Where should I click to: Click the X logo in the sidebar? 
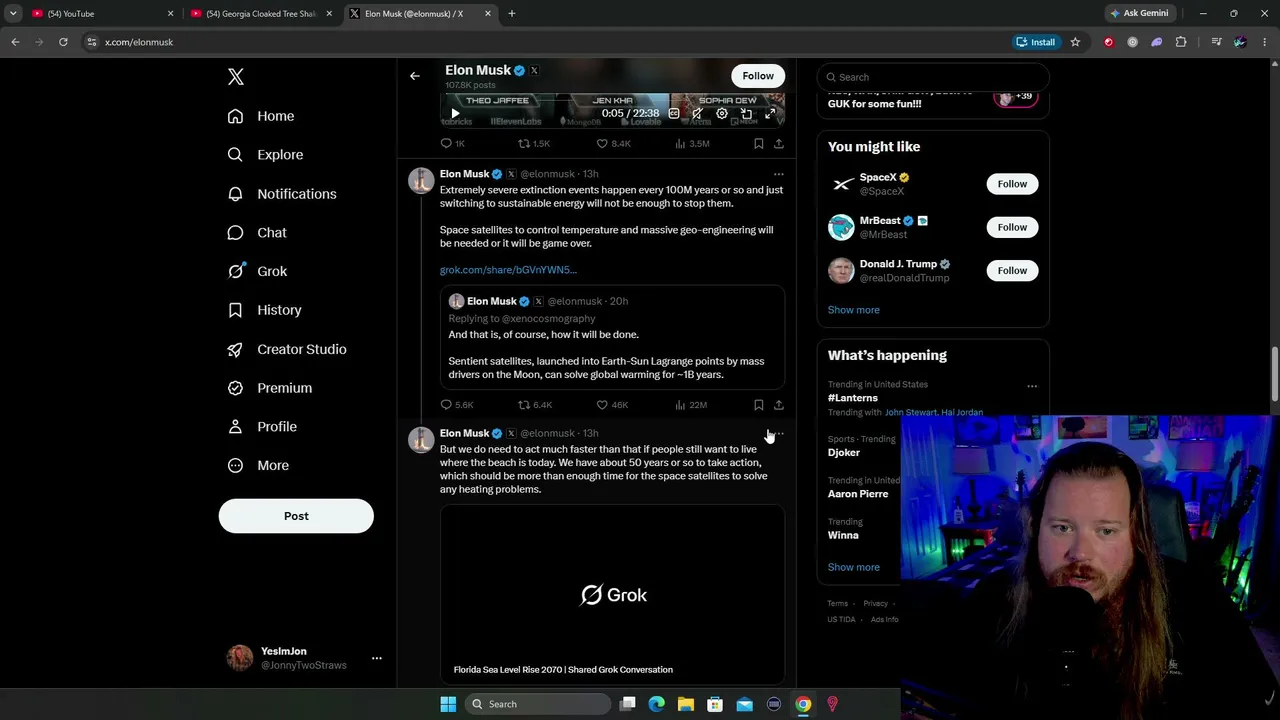tap(235, 77)
